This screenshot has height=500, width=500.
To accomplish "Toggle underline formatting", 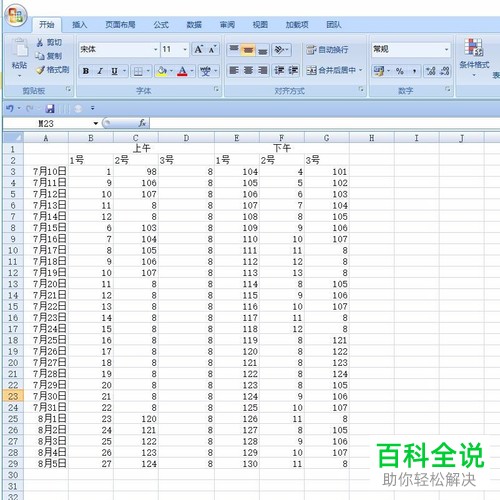I will (114, 71).
